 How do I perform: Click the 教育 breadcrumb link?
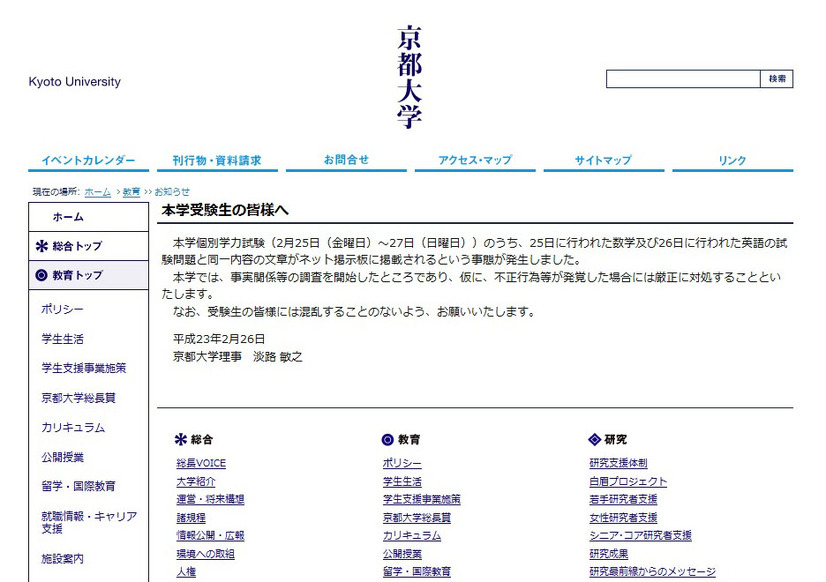point(131,192)
